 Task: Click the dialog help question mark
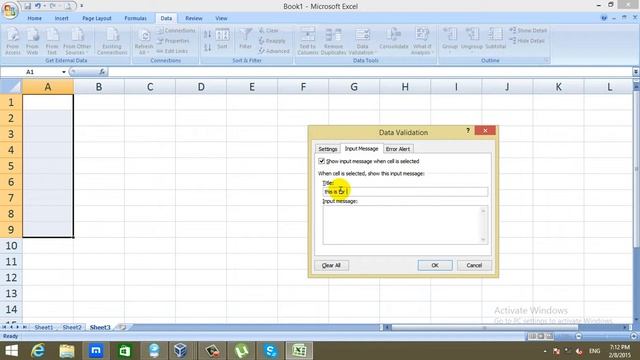tap(468, 131)
